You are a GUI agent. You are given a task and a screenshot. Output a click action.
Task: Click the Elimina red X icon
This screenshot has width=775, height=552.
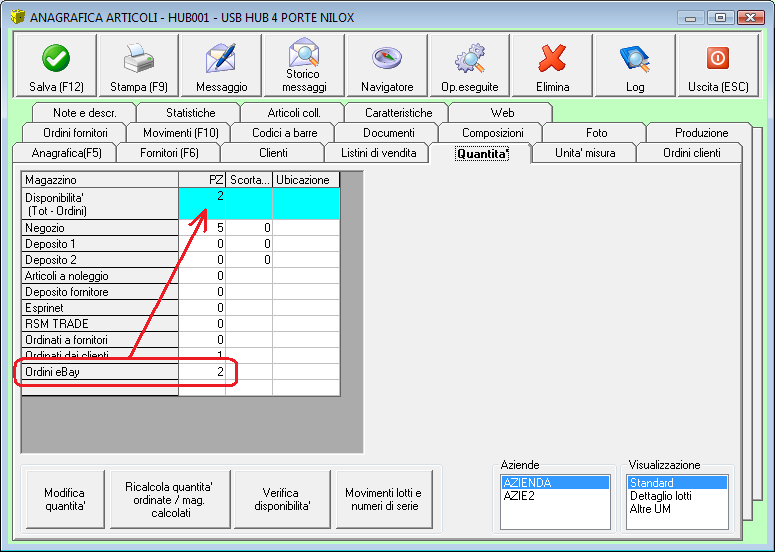552,58
